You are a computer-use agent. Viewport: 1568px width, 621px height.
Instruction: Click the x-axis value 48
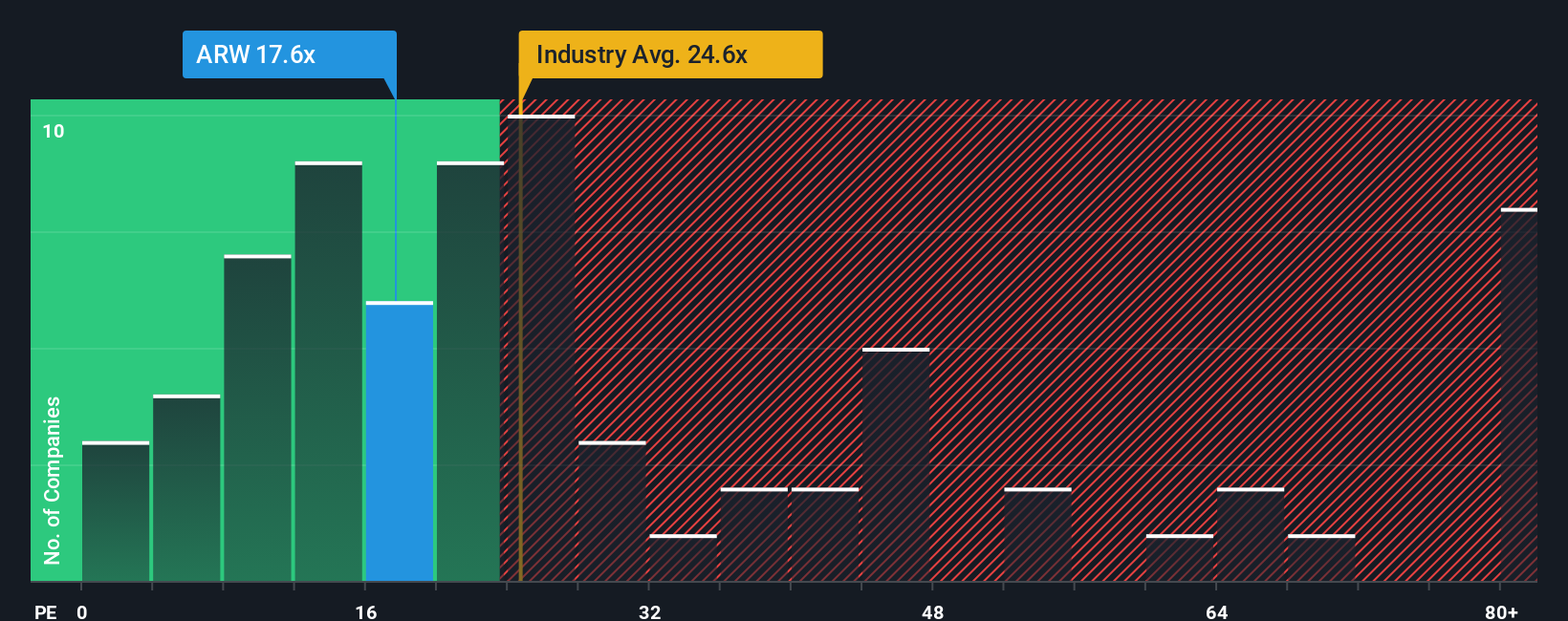point(932,611)
